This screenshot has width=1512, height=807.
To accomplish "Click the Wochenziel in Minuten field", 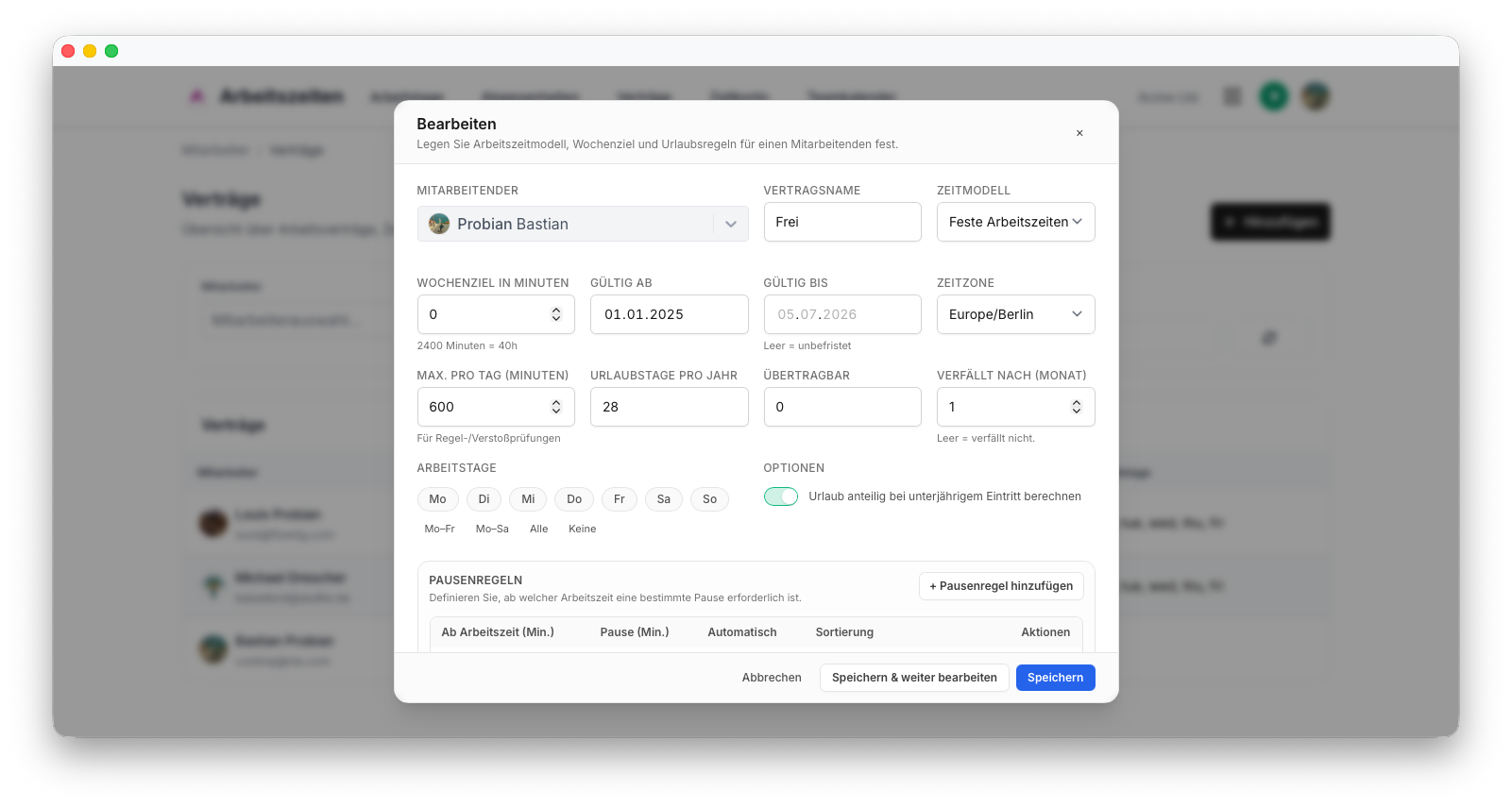I will coord(496,314).
